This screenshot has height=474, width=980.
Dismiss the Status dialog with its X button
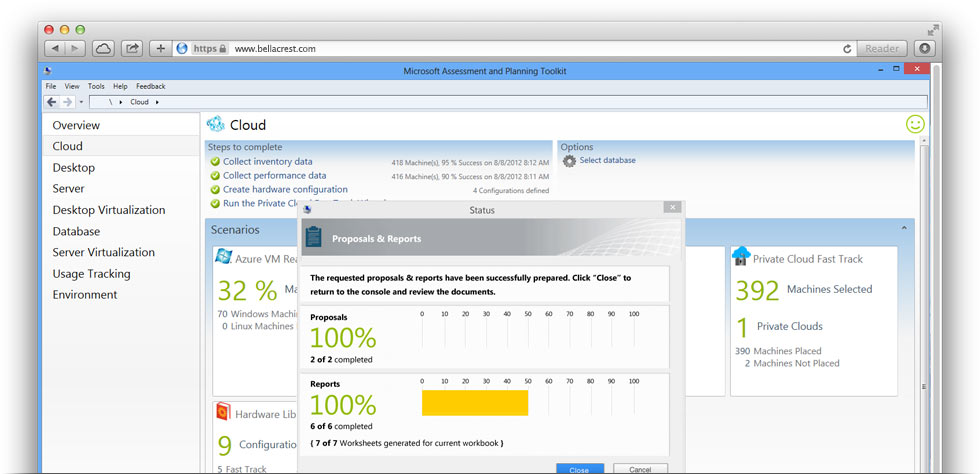(672, 207)
